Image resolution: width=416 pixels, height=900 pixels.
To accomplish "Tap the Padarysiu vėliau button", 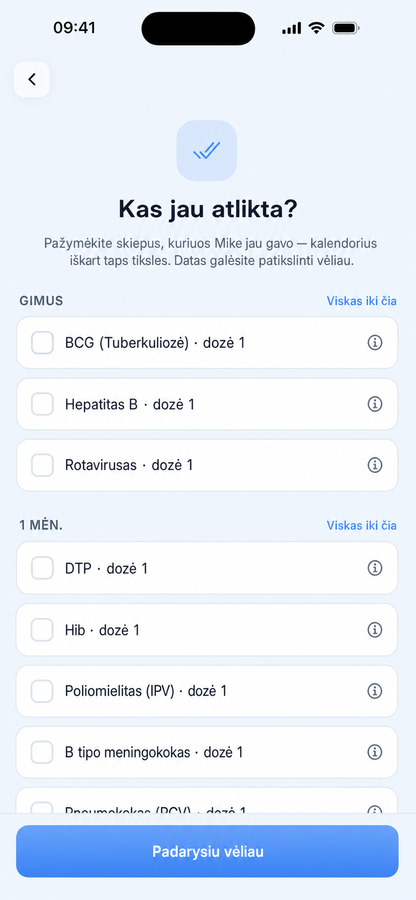I will pos(207,851).
